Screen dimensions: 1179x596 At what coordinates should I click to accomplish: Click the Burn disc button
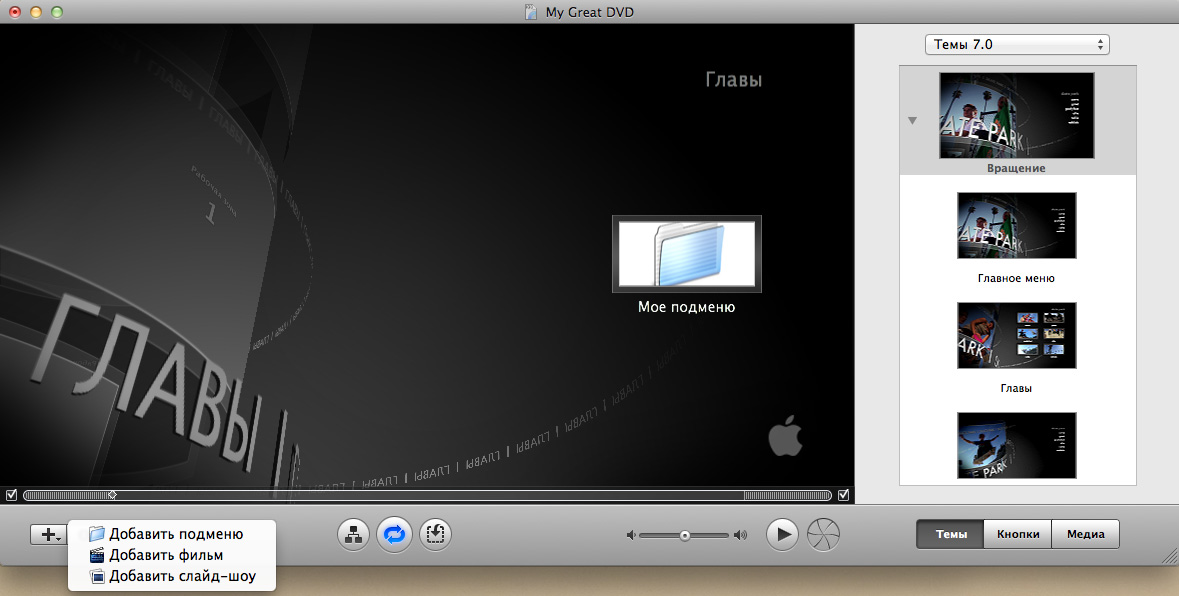tap(824, 534)
